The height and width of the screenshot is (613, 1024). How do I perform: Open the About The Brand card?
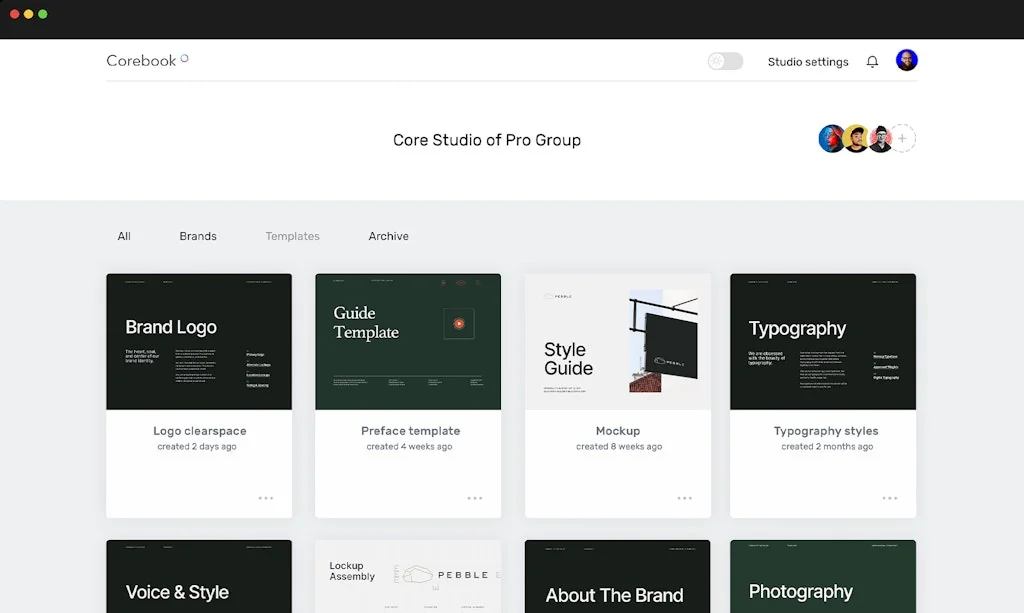pyautogui.click(x=617, y=576)
